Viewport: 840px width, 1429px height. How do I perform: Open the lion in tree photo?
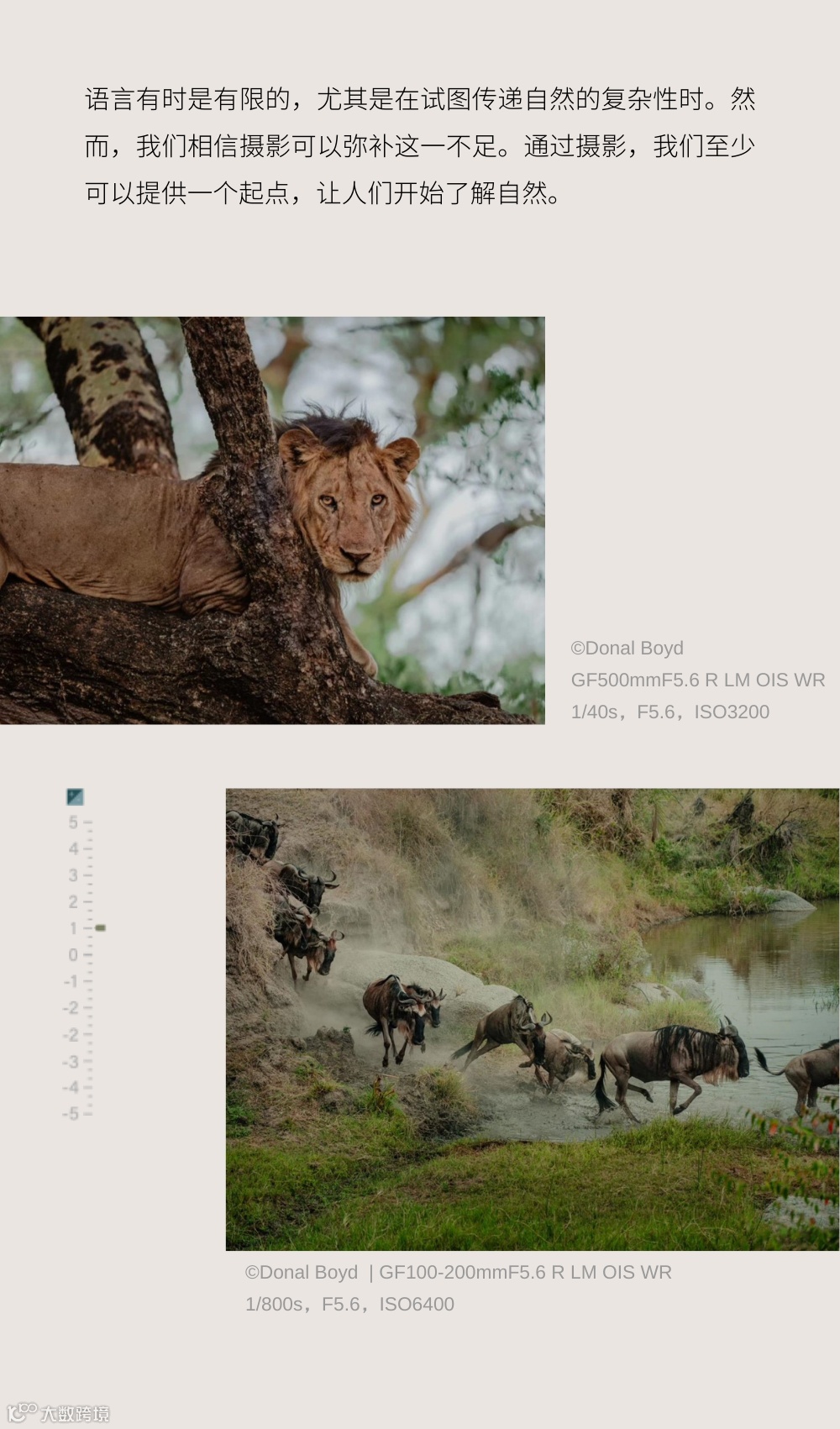tap(272, 520)
